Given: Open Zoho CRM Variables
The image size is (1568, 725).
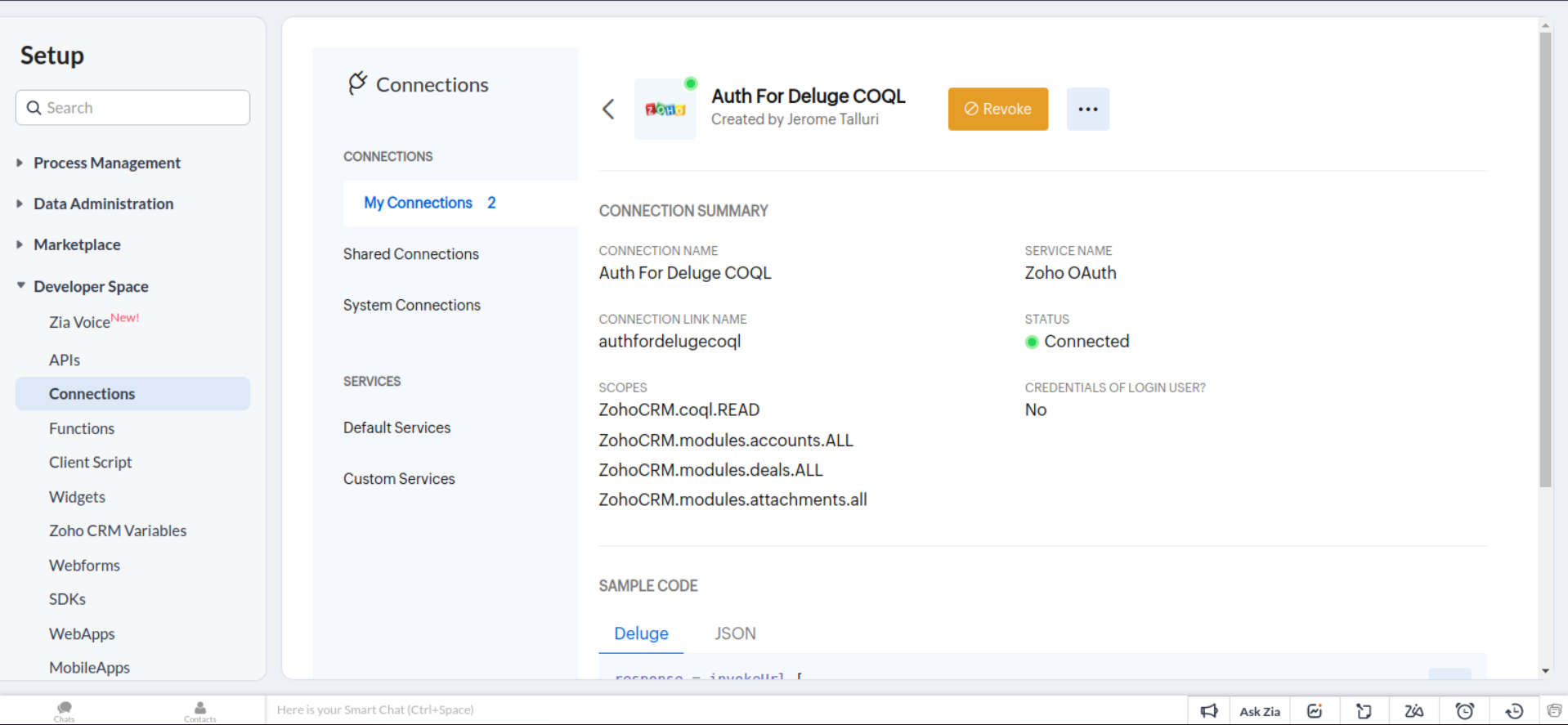Looking at the screenshot, I should pyautogui.click(x=118, y=530).
